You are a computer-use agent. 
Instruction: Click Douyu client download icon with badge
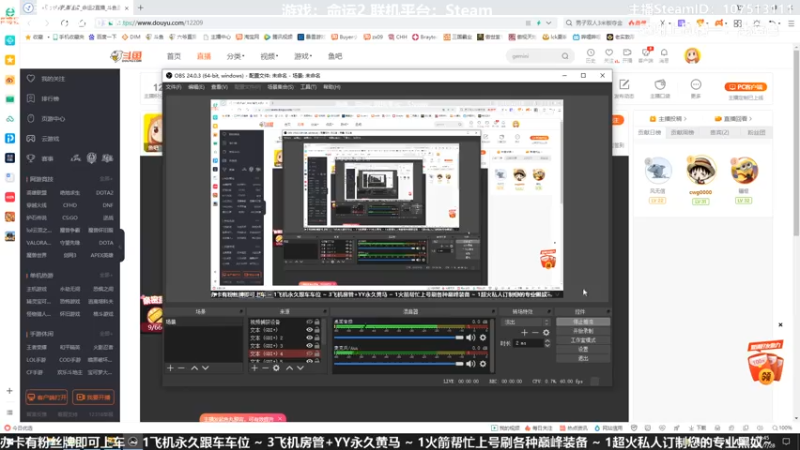pos(646,55)
